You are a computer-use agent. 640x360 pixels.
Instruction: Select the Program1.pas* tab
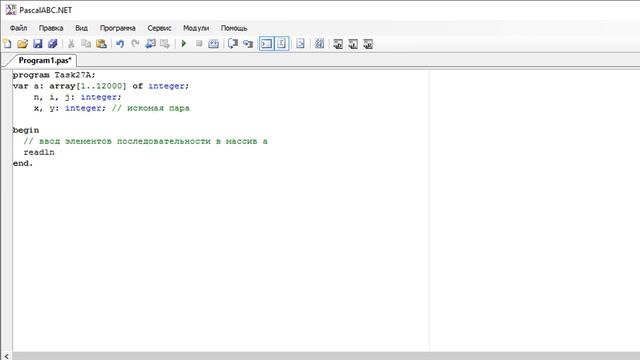44,60
